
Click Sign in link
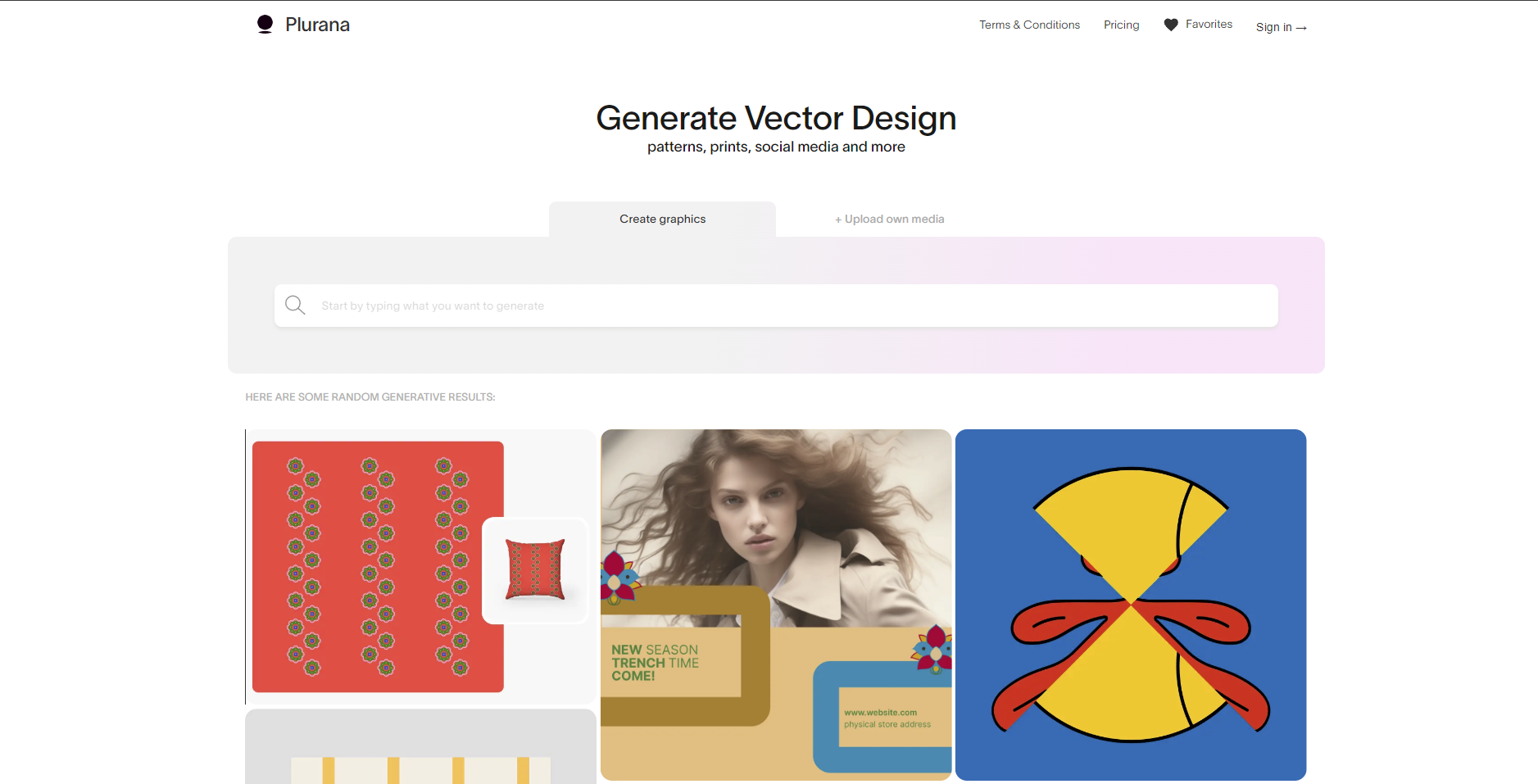click(1273, 27)
